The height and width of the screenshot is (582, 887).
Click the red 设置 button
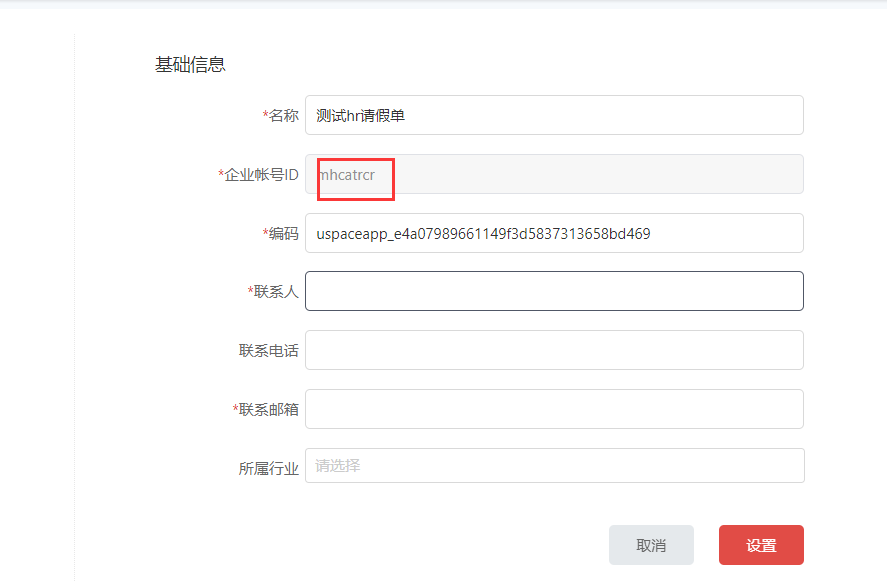(x=761, y=545)
